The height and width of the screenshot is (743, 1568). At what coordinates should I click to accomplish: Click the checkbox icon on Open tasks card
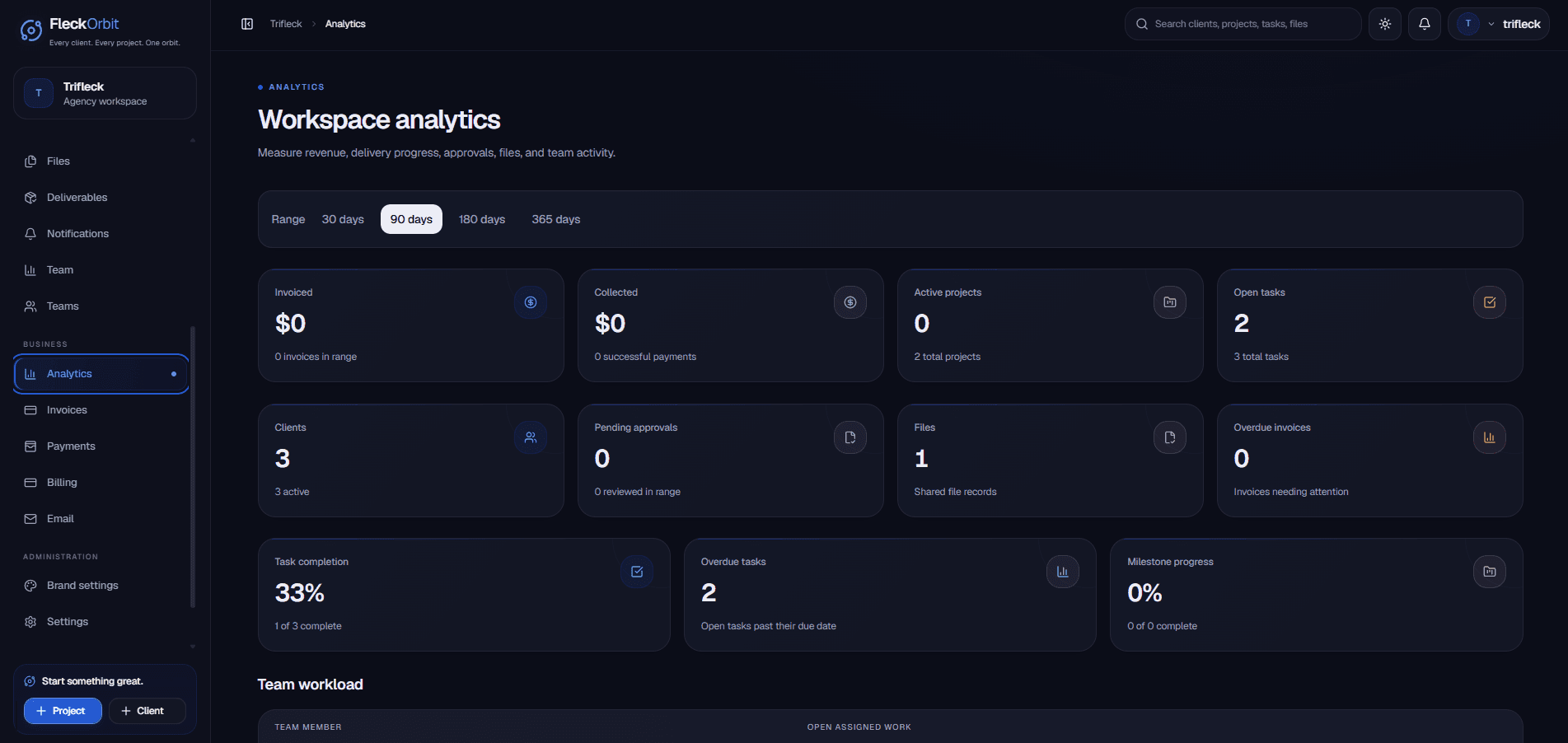[x=1490, y=302]
